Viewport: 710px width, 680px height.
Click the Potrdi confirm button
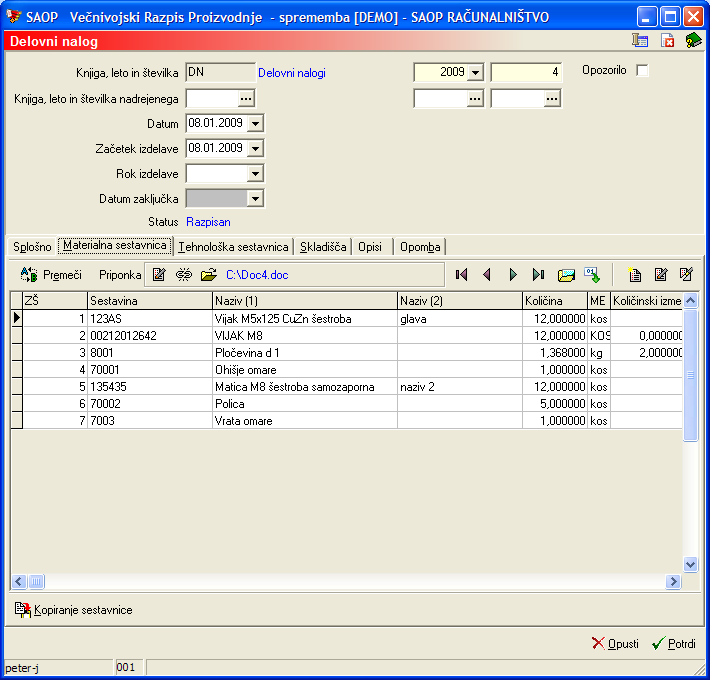673,643
